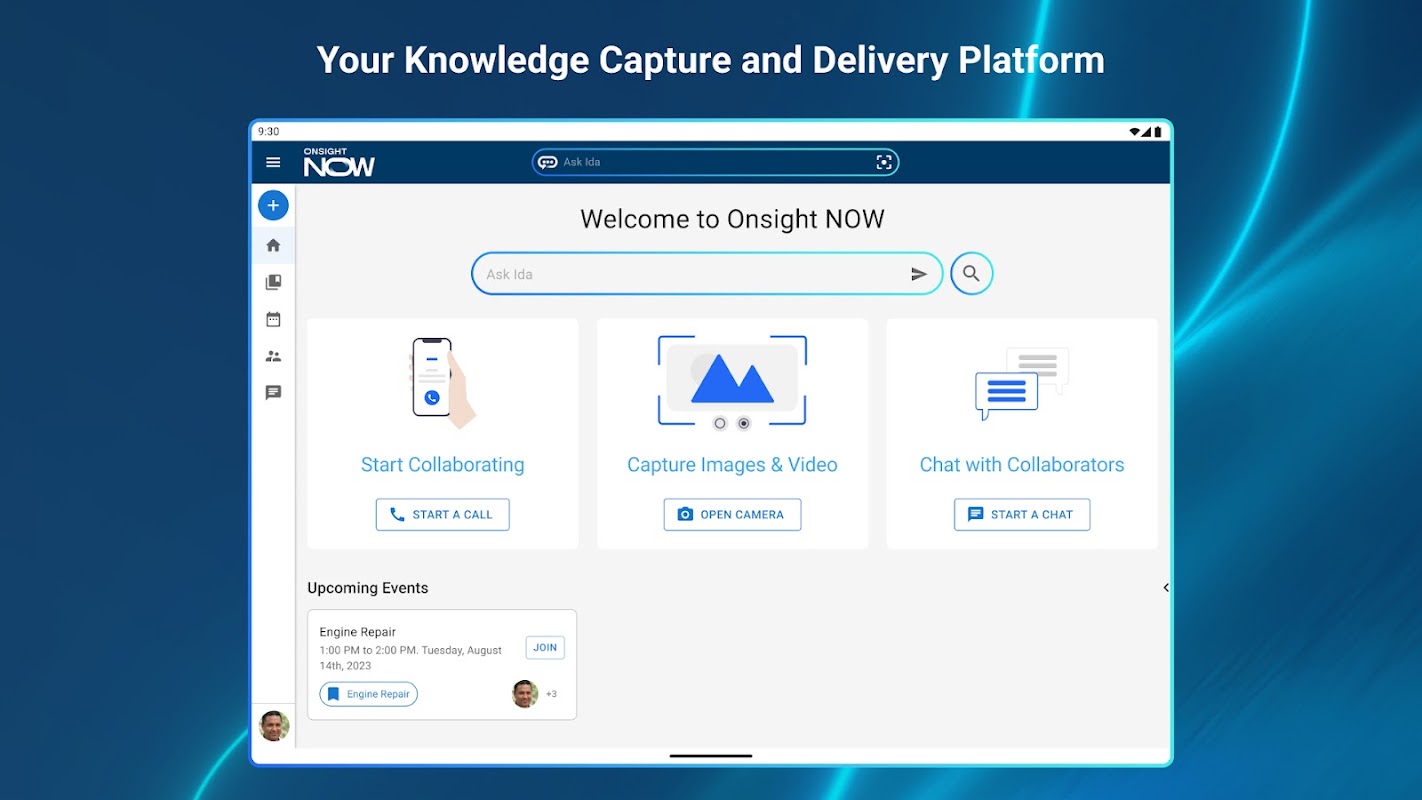Click the Chat with Collaborators heading
Image resolution: width=1422 pixels, height=800 pixels.
(x=1022, y=465)
